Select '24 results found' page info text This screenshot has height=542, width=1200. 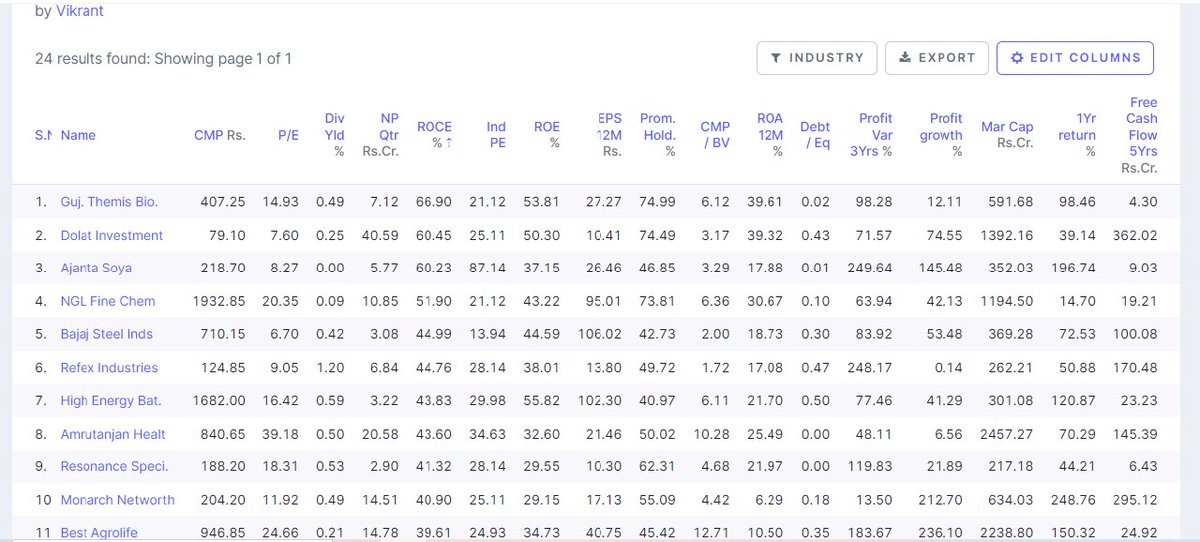point(163,58)
